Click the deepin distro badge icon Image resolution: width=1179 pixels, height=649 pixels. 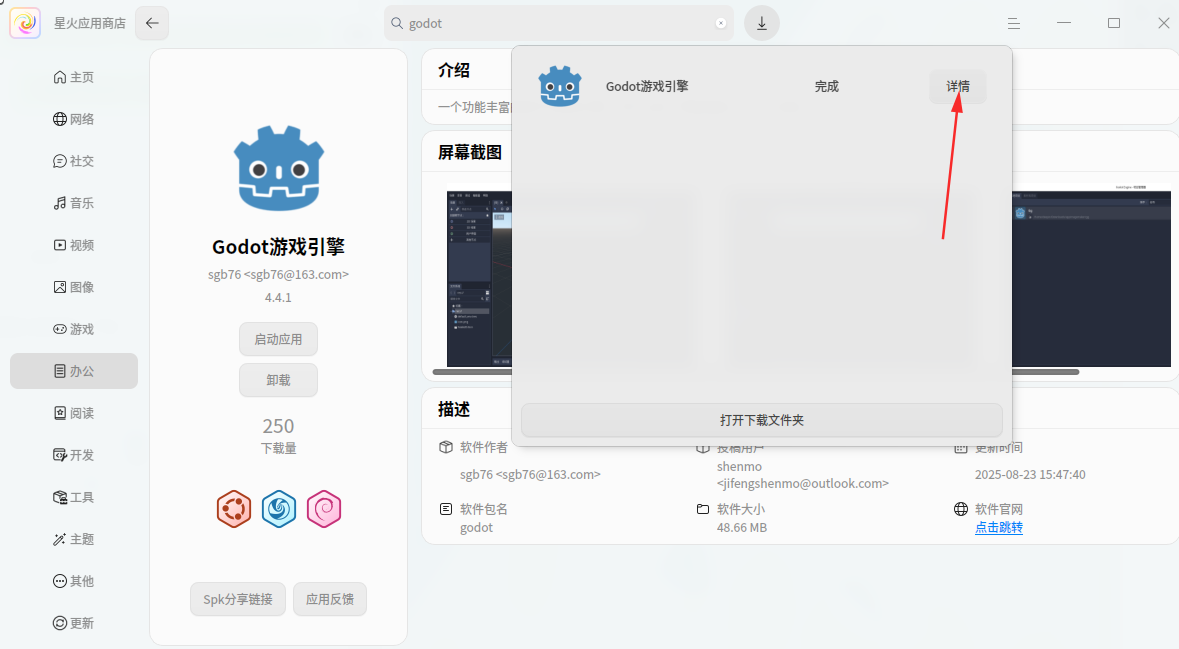coord(279,510)
